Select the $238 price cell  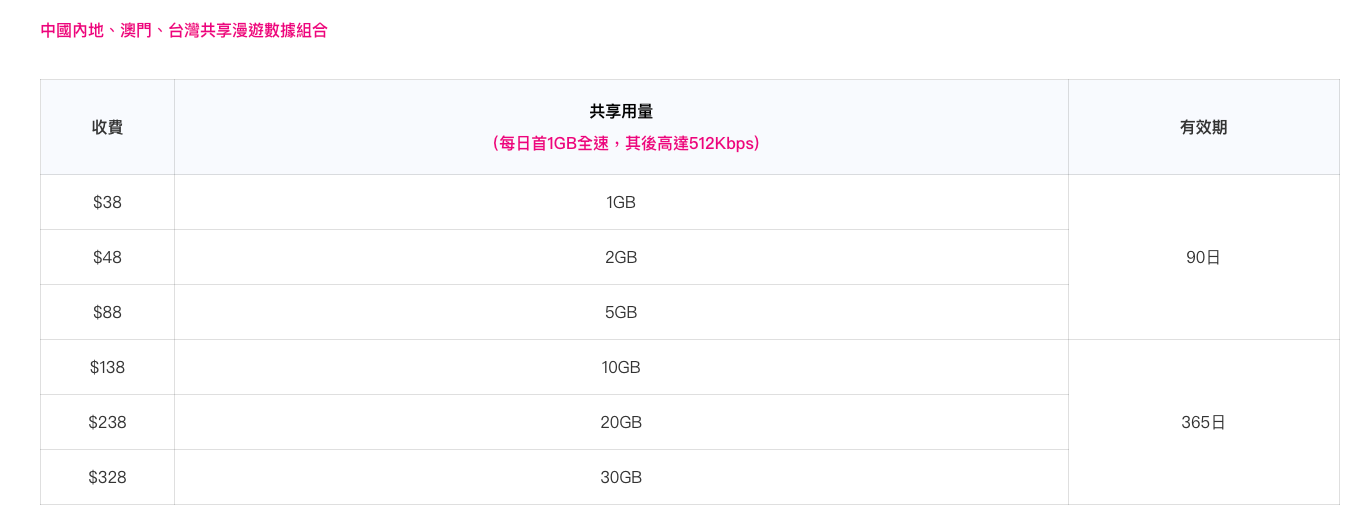coord(107,422)
